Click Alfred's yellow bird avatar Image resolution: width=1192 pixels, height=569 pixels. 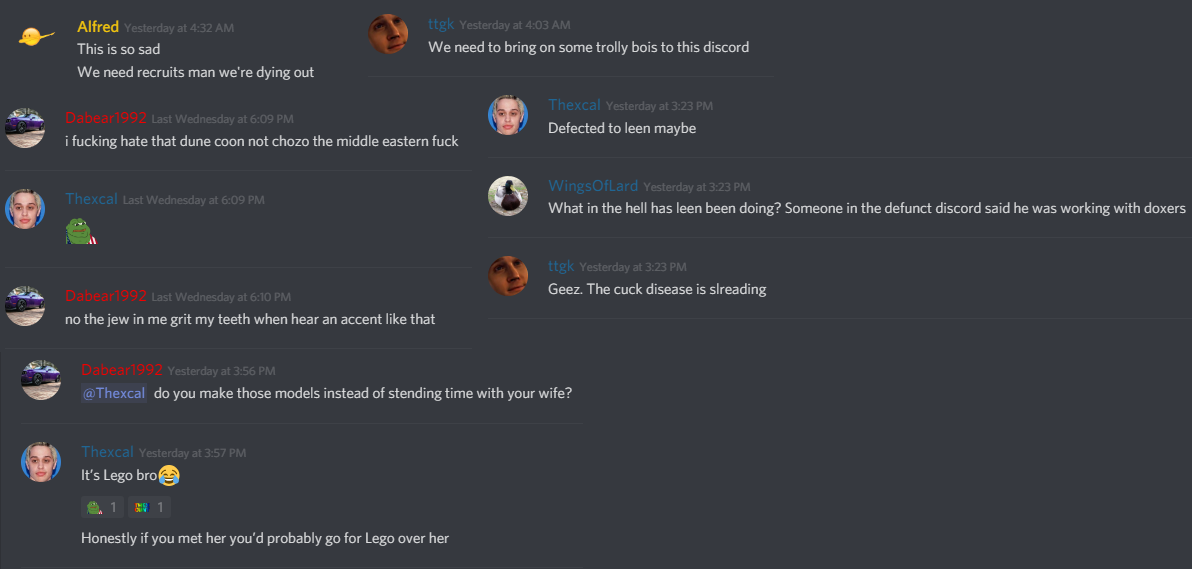[x=38, y=36]
